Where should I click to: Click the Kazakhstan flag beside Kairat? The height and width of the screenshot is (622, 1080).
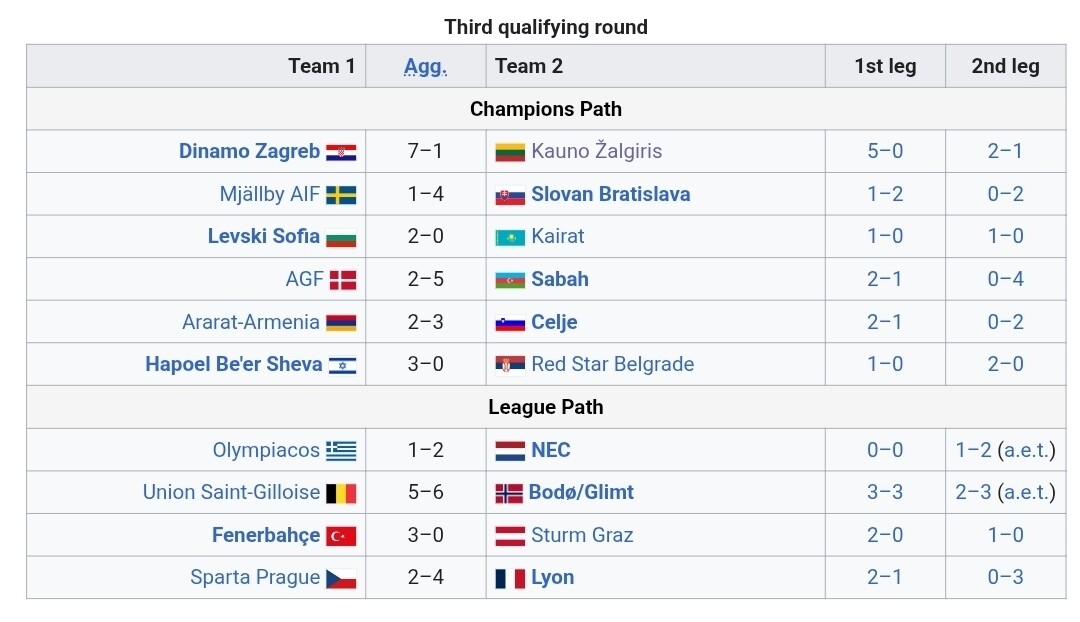pyautogui.click(x=510, y=238)
